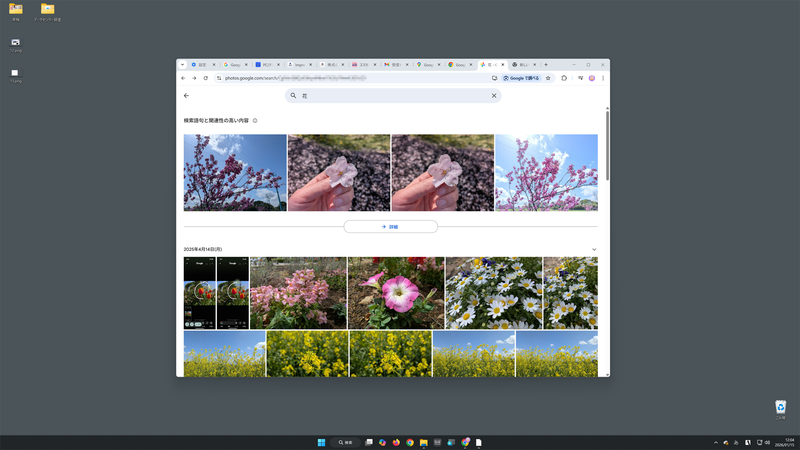Image resolution: width=800 pixels, height=450 pixels.
Task: Click the Google で調べる button in the address bar
Action: (x=521, y=78)
